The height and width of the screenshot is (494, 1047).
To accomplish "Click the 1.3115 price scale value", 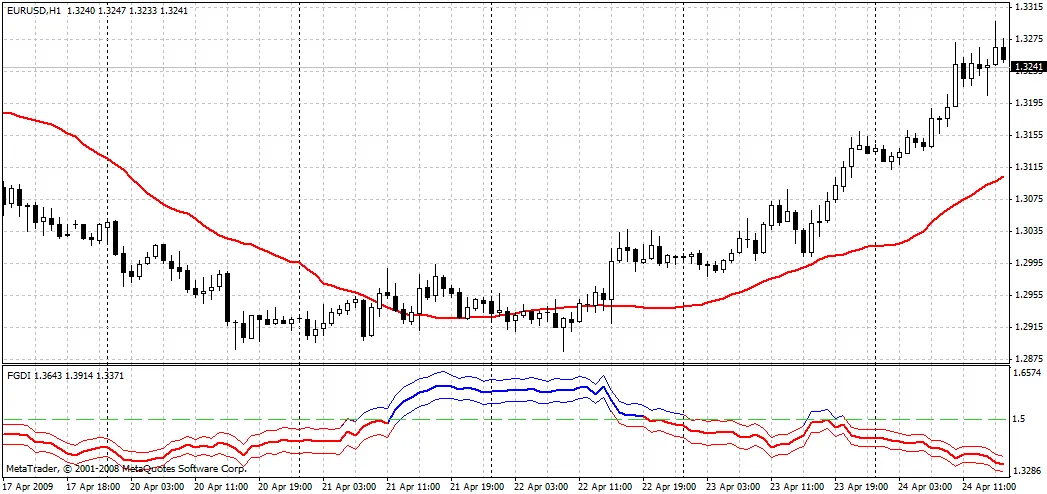I will click(x=1028, y=167).
